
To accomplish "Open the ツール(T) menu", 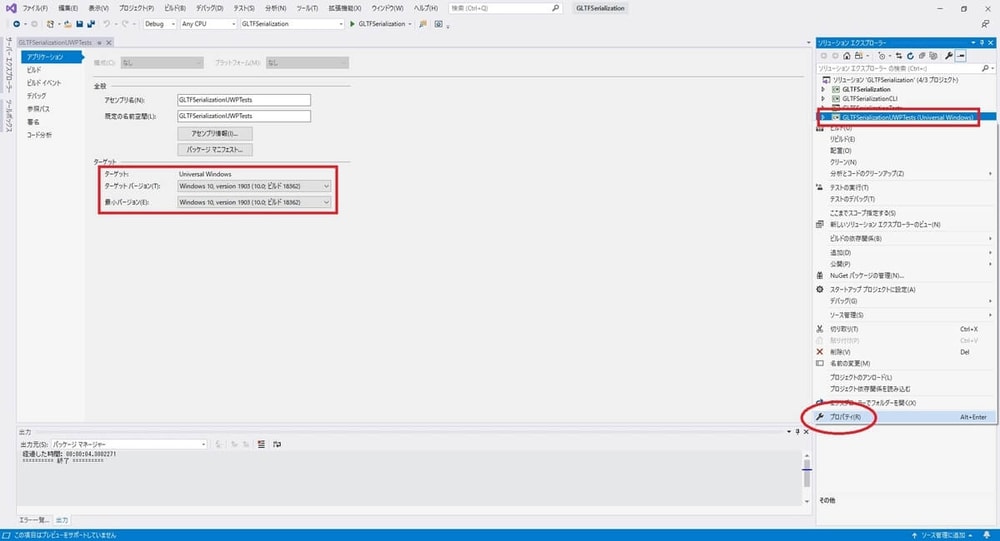I will [307, 8].
